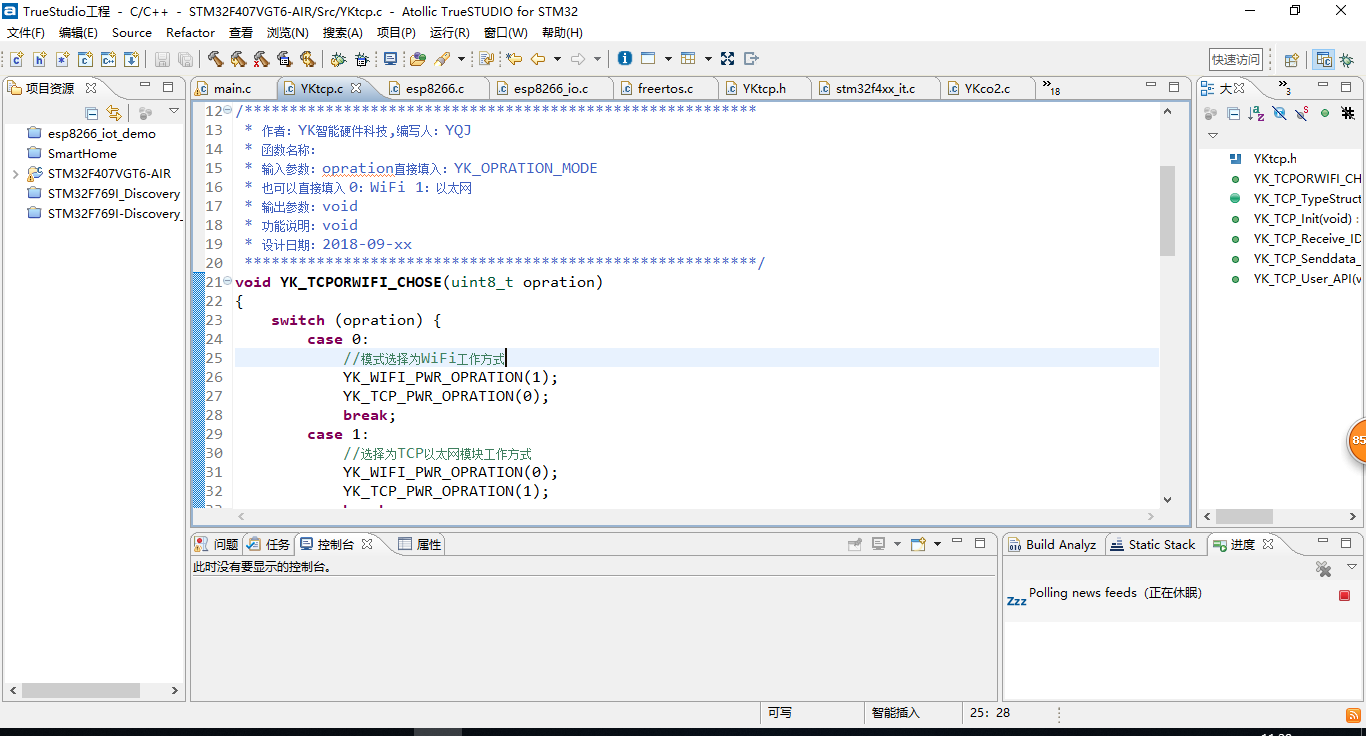Open the 问题 (Problems) tab

(217, 544)
